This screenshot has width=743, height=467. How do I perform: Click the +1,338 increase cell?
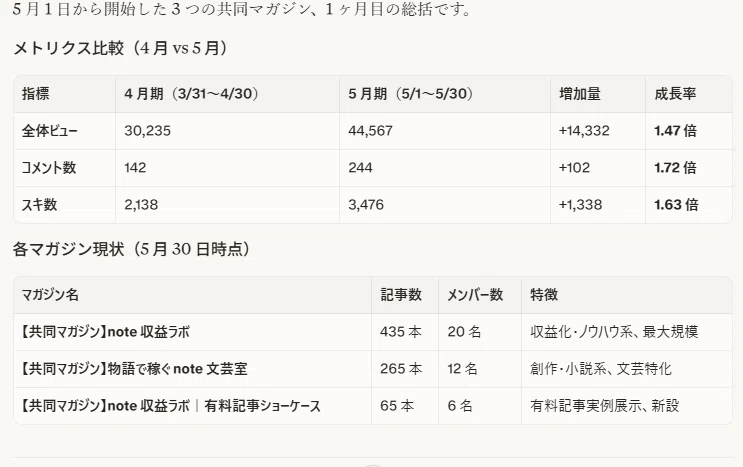pyautogui.click(x=580, y=205)
